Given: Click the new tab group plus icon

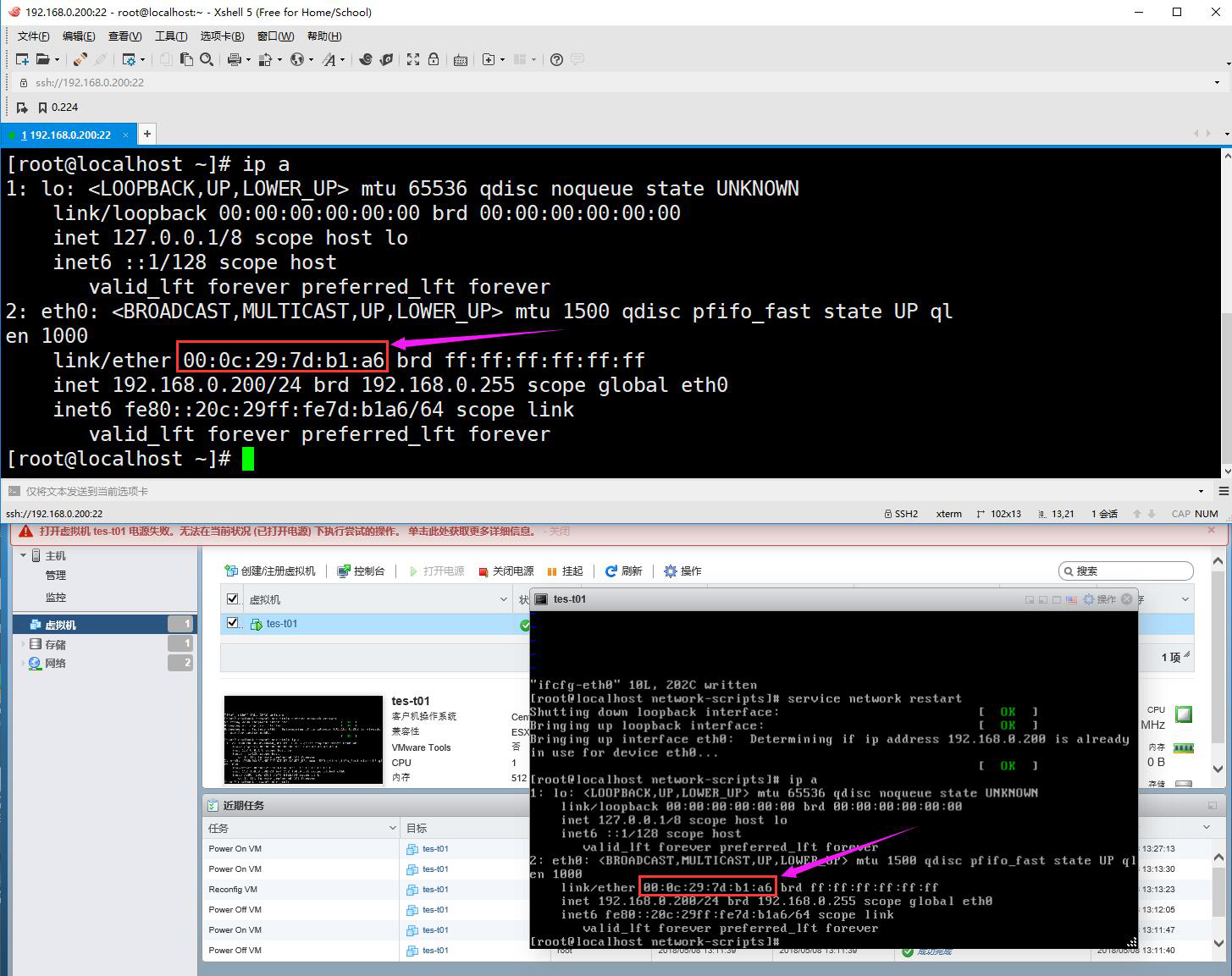Looking at the screenshot, I should [489, 59].
